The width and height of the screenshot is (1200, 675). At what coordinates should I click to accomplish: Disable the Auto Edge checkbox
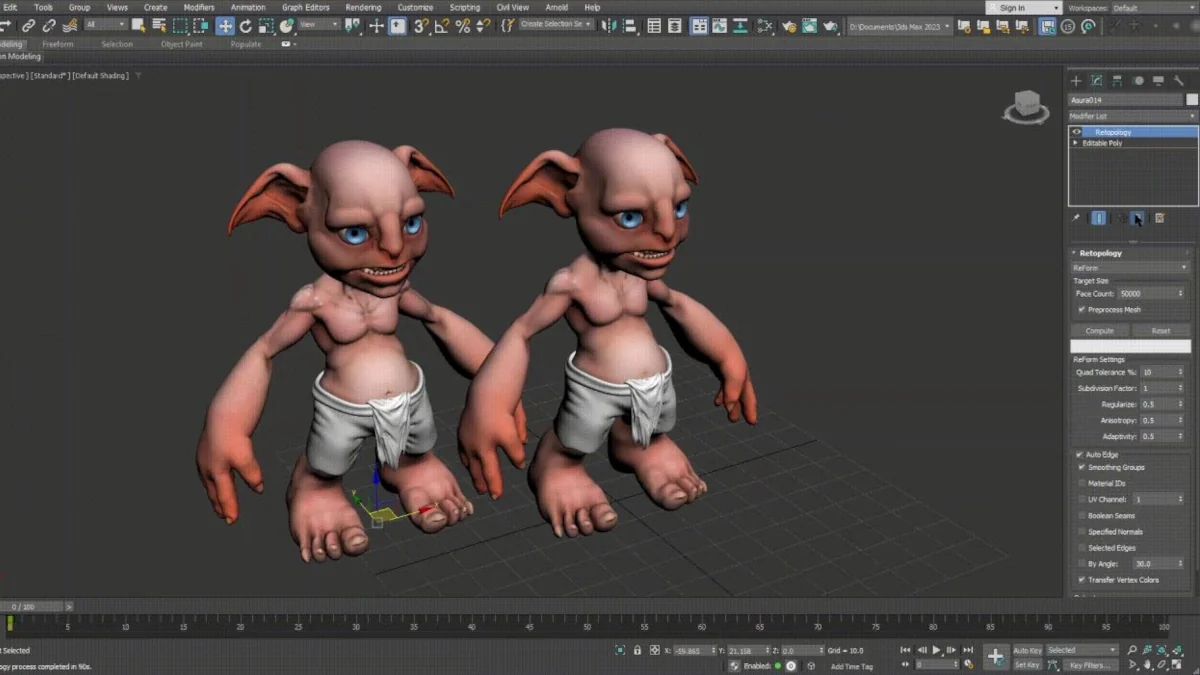coord(1080,455)
